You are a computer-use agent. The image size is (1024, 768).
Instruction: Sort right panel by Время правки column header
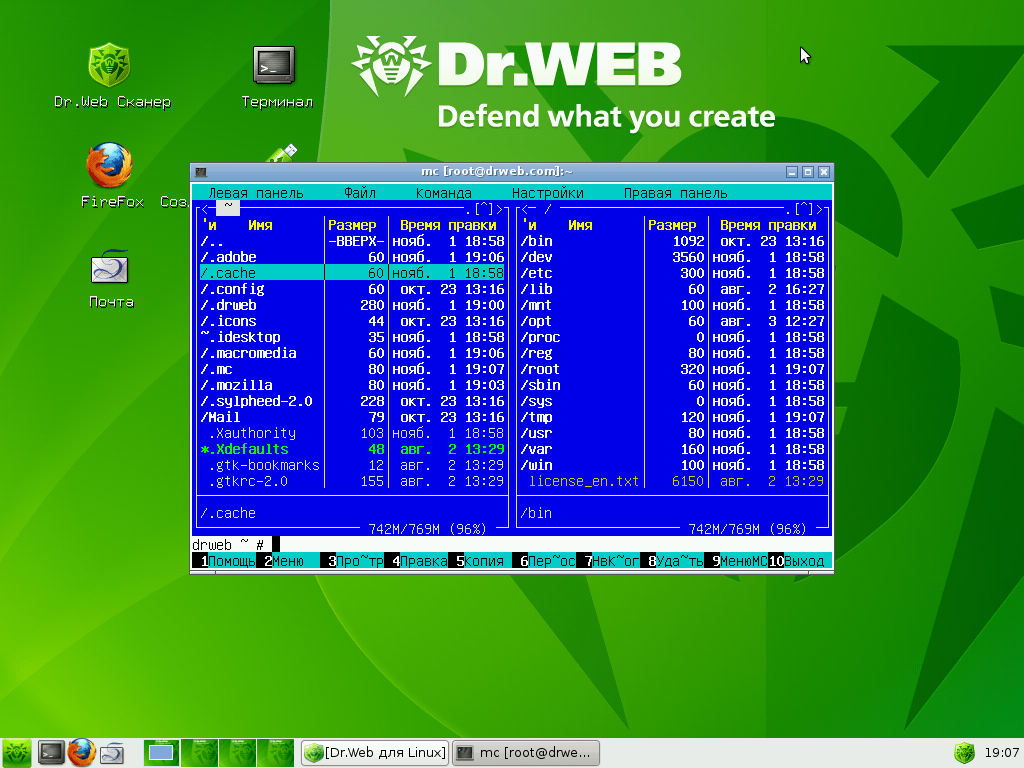pyautogui.click(x=768, y=225)
